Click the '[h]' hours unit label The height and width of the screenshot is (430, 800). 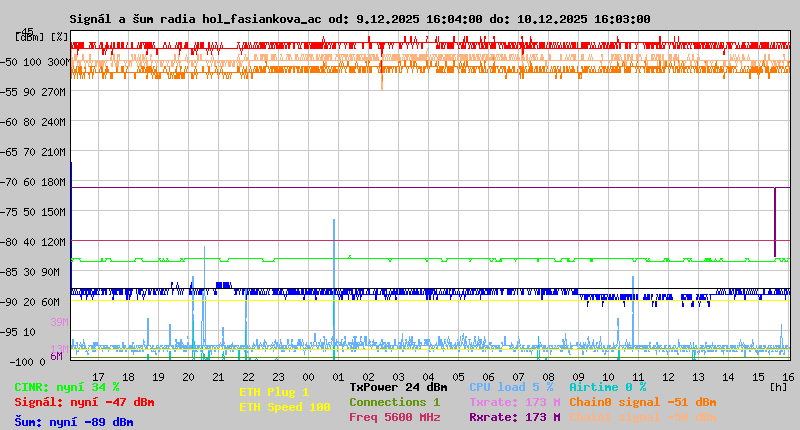[778, 387]
